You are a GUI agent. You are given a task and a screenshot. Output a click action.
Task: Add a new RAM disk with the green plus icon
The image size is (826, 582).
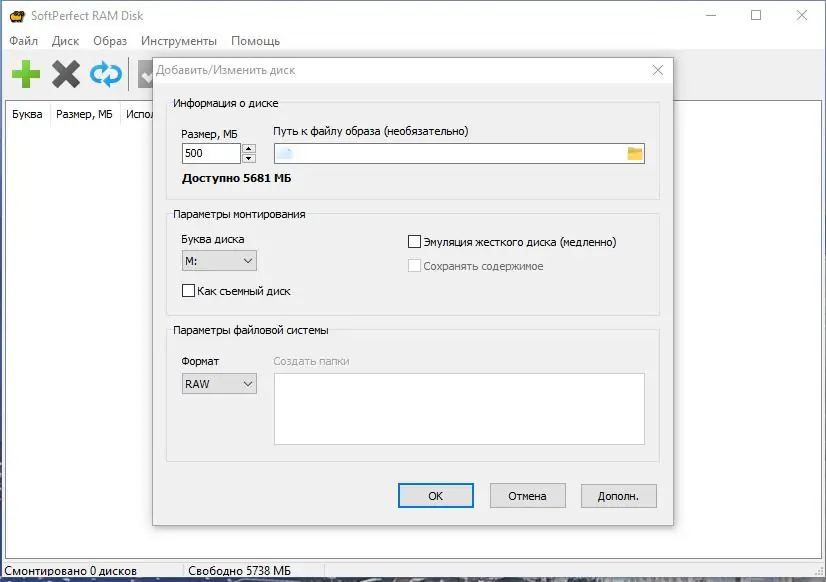[26, 74]
